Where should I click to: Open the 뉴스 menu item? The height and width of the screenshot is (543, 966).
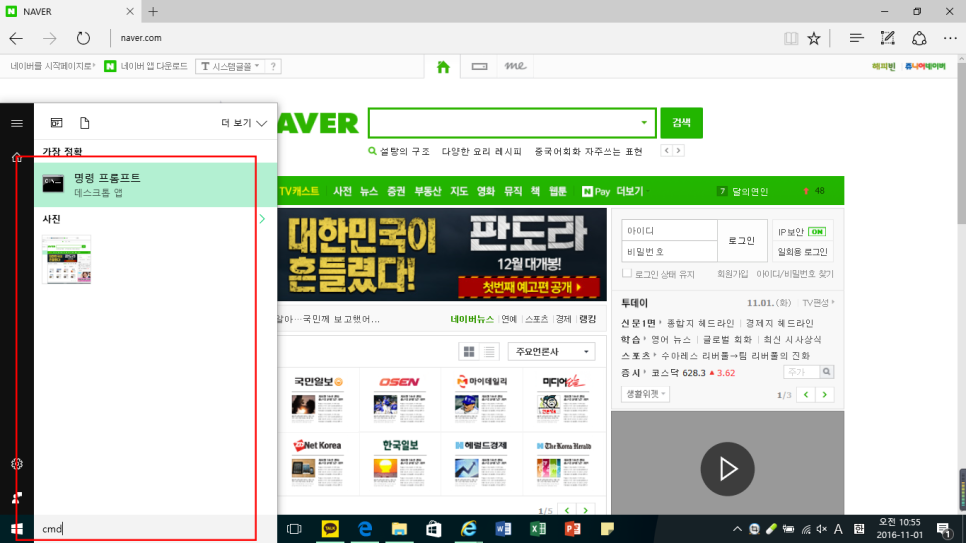(x=368, y=191)
